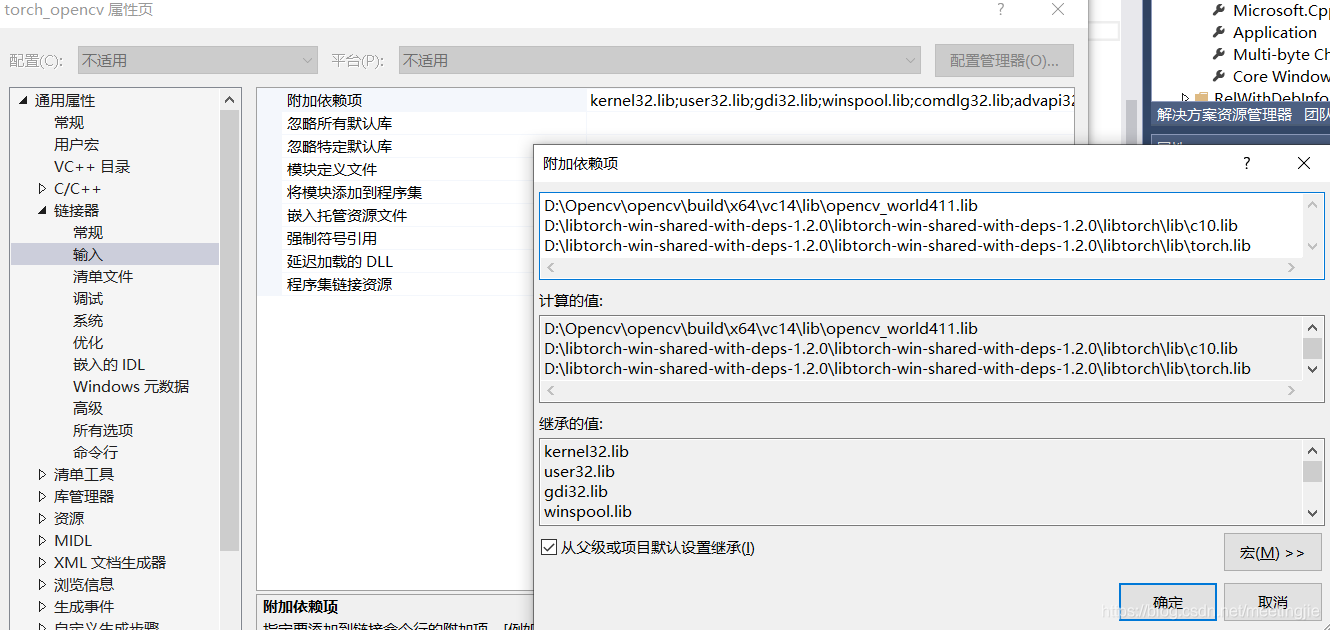Open the 平台 dropdown
Image resolution: width=1330 pixels, height=630 pixels.
[659, 60]
